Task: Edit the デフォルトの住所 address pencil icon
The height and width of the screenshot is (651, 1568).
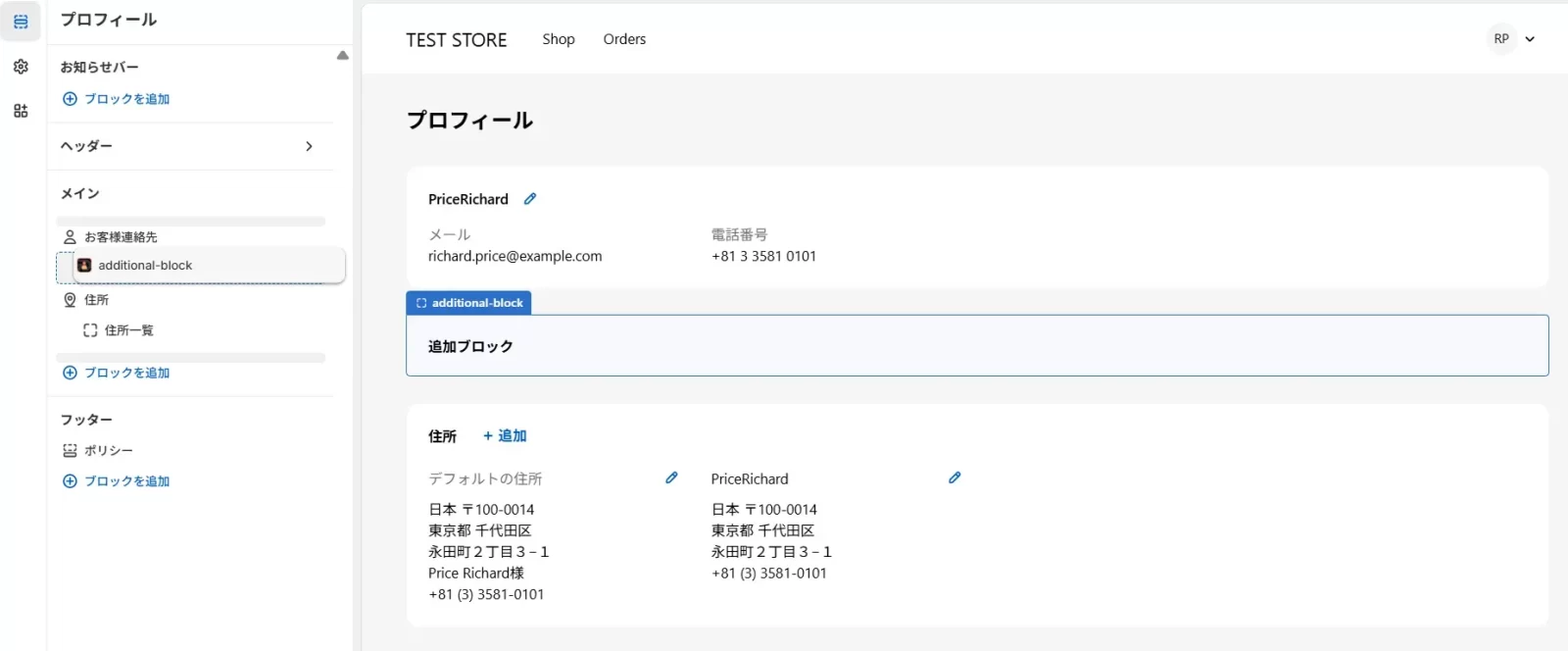Action: pyautogui.click(x=671, y=477)
